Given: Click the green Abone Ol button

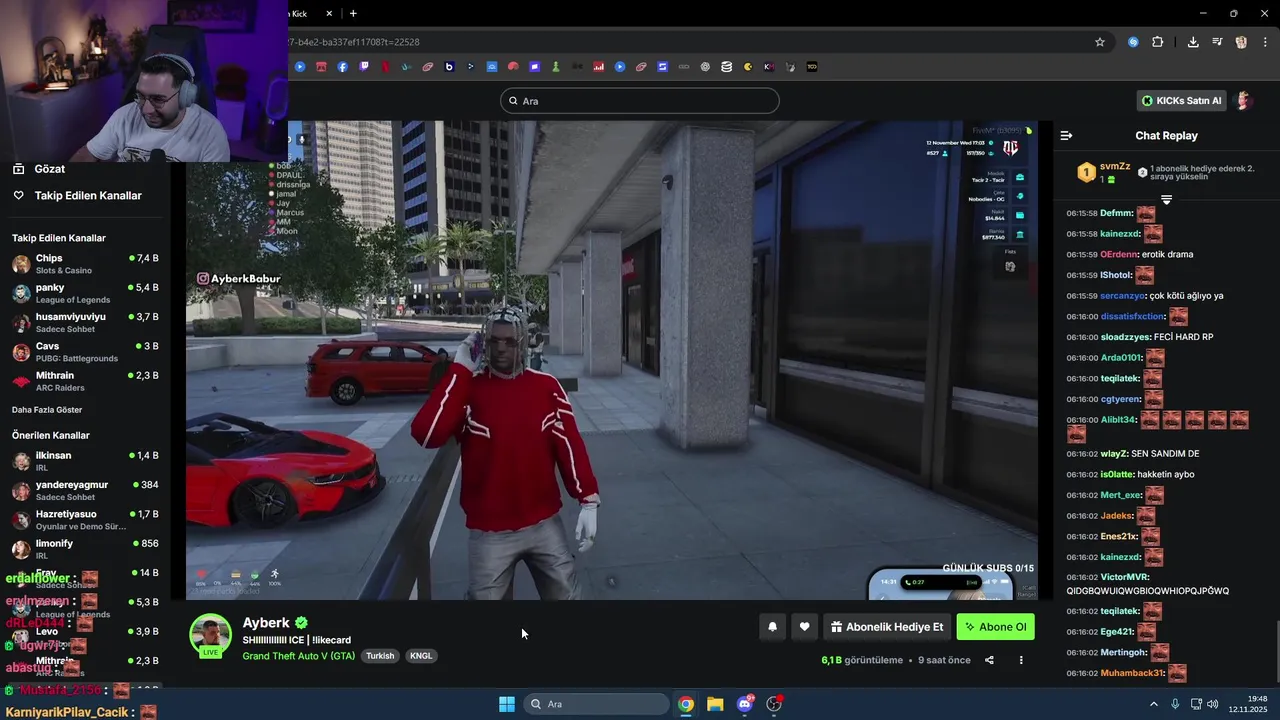Looking at the screenshot, I should click(x=996, y=627).
